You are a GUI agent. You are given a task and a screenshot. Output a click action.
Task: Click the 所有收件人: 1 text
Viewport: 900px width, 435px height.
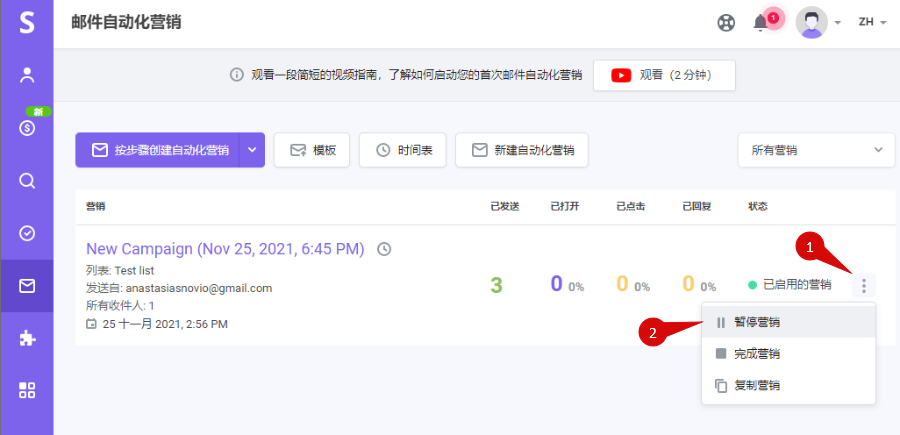click(120, 306)
